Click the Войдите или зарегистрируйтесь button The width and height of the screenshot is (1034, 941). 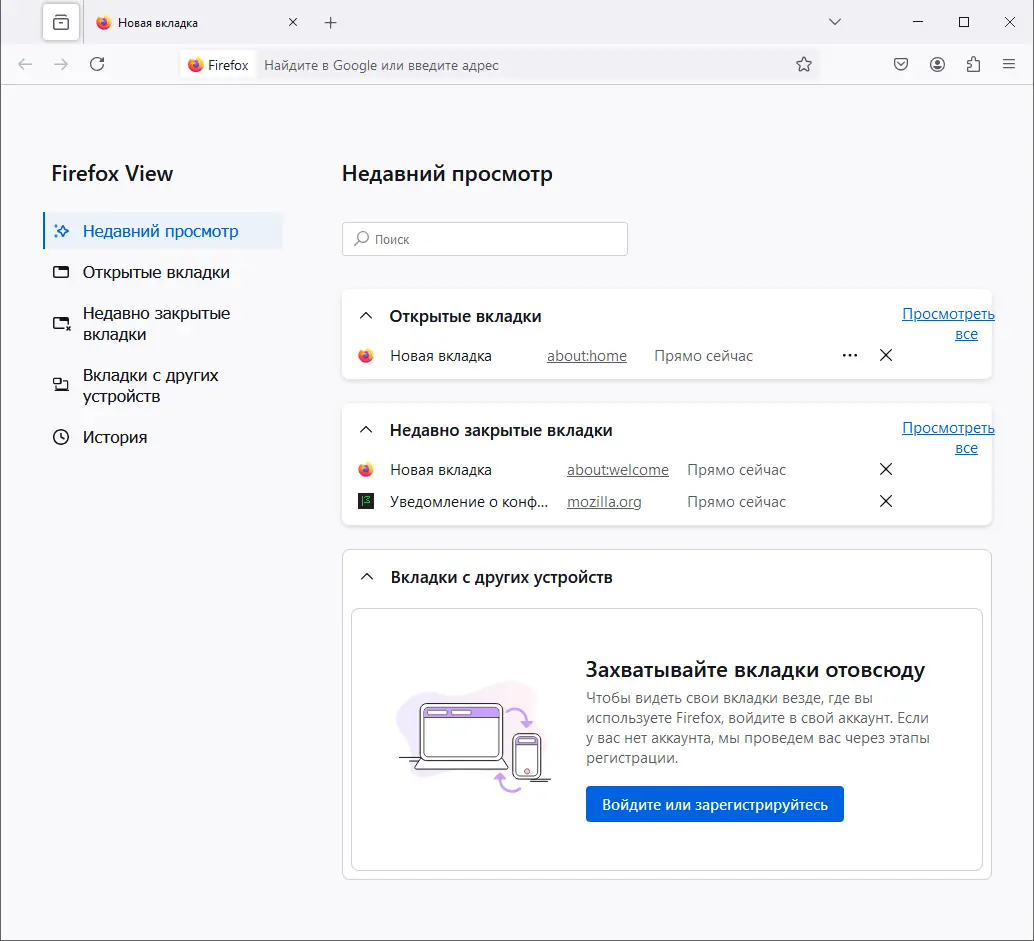(714, 804)
